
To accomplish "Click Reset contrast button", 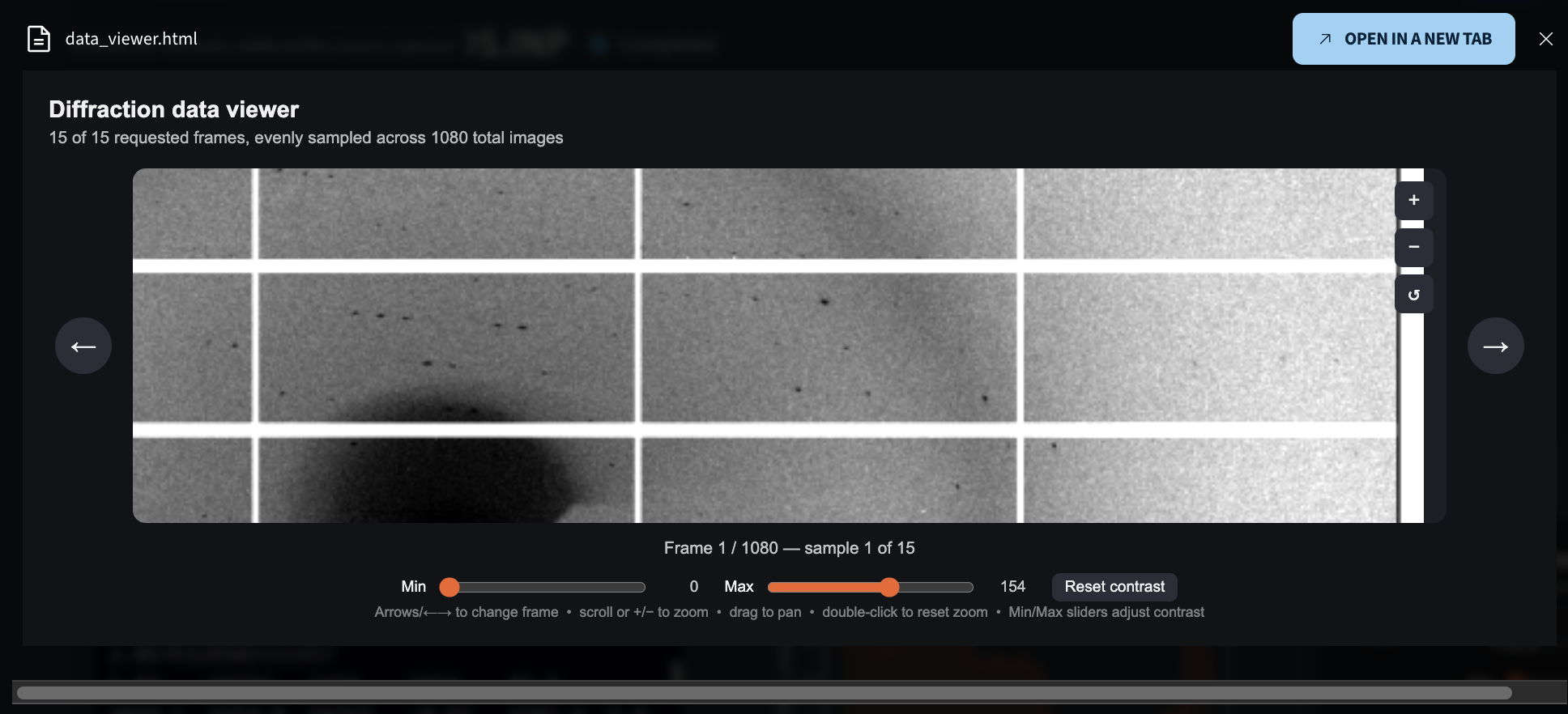I will tap(1114, 587).
